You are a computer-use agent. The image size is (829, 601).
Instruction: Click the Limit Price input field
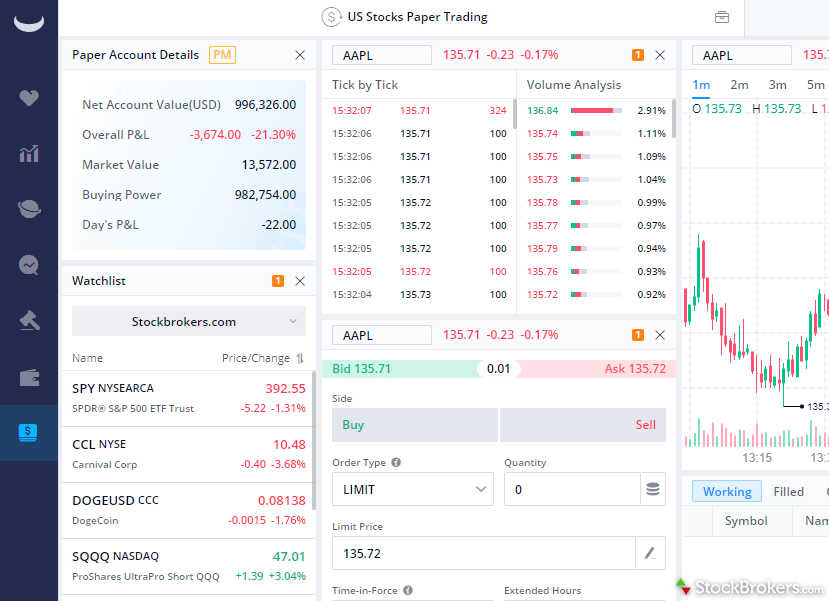click(484, 553)
